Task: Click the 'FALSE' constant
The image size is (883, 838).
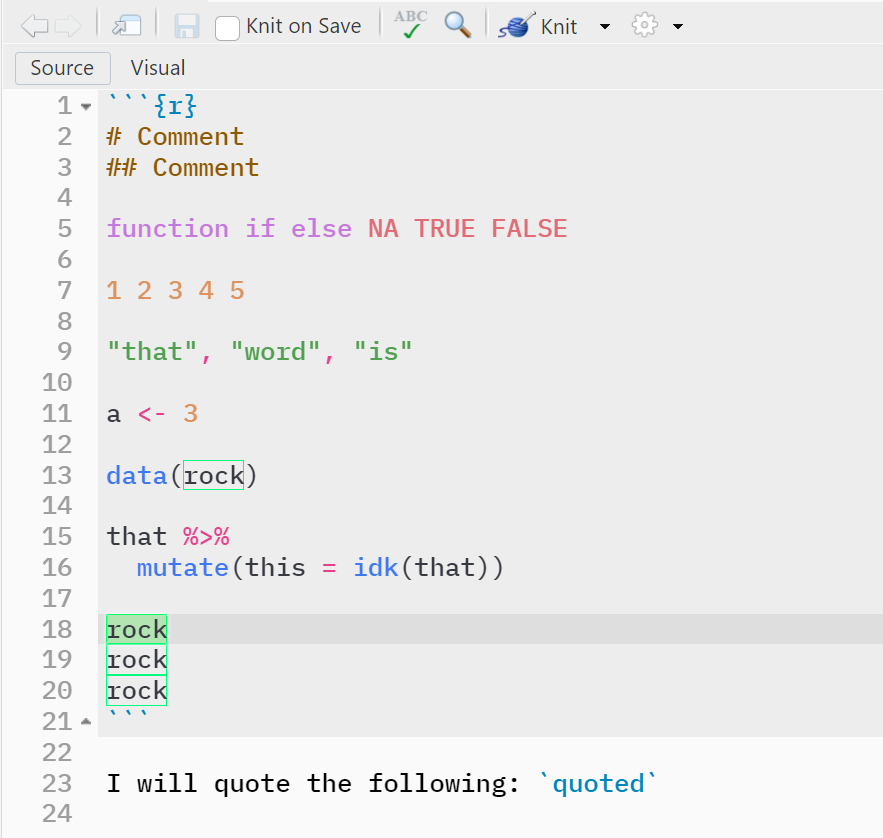Action: coord(529,229)
